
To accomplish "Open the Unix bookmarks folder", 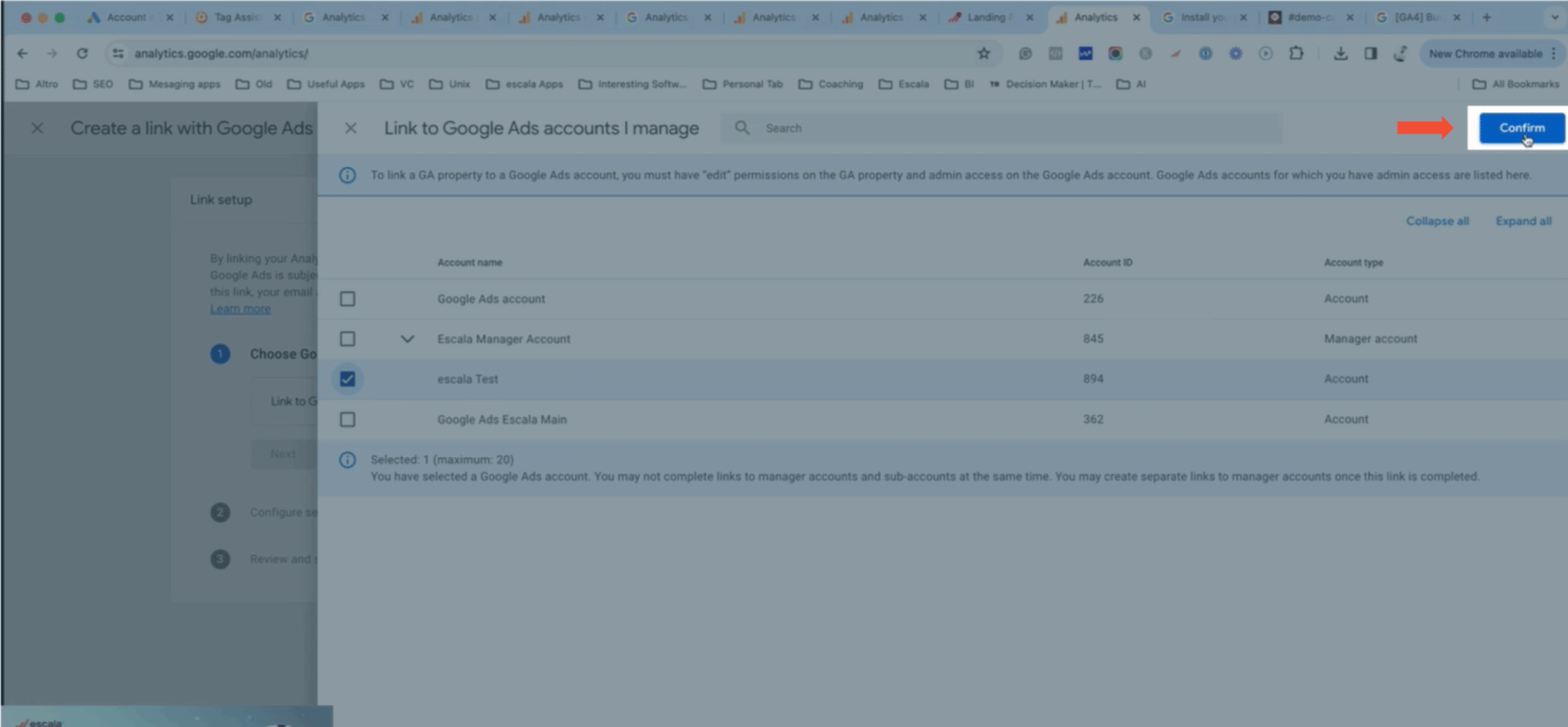I will tap(450, 84).
